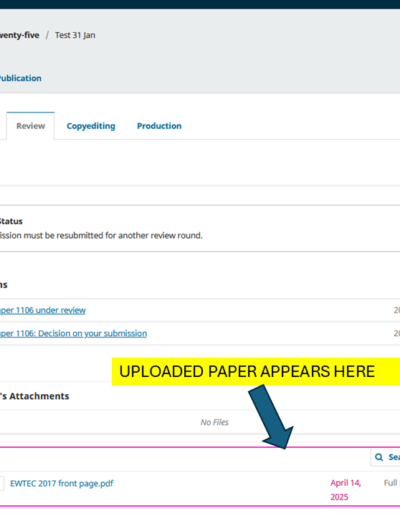Click the Attachments section heading
Viewport: 400px width, 516px height.
click(x=34, y=396)
